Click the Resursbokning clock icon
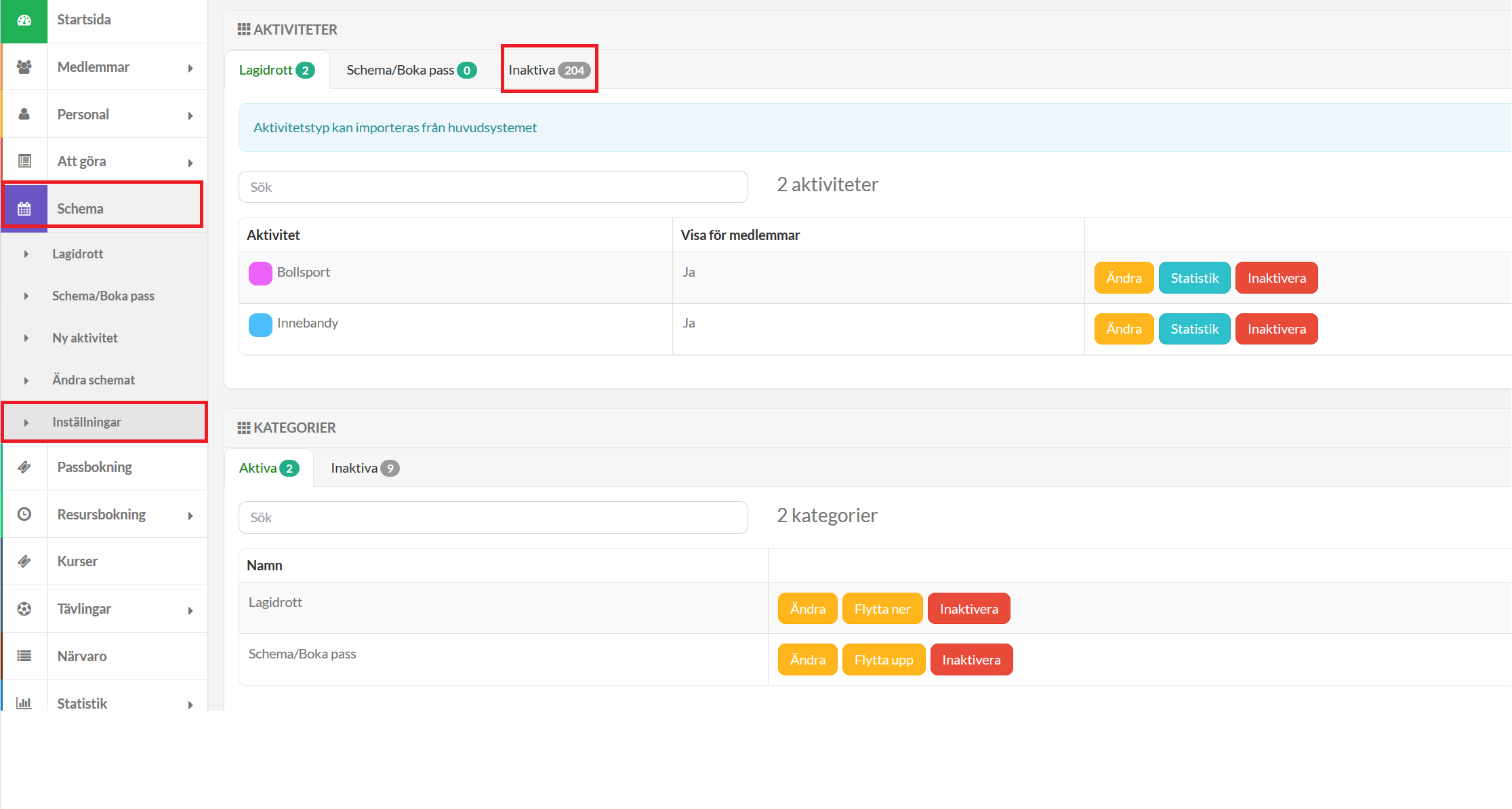1512x809 pixels. (x=24, y=515)
